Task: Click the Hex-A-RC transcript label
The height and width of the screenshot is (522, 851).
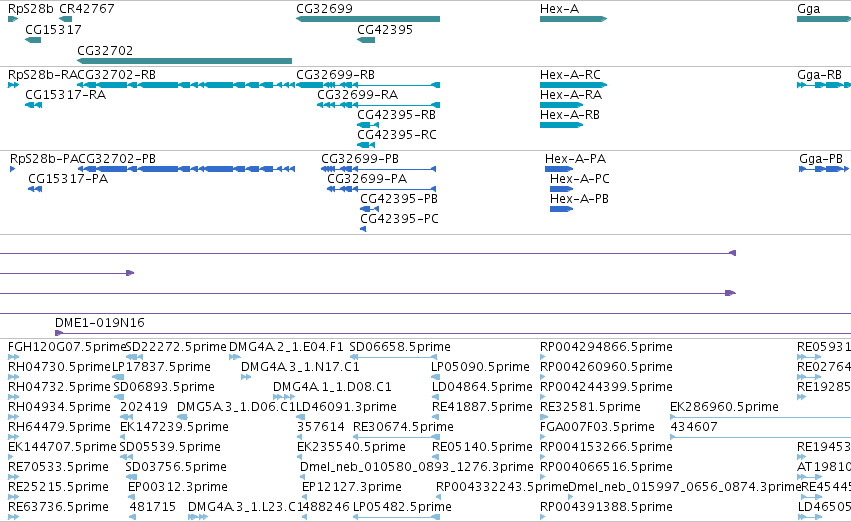Action: (x=570, y=75)
